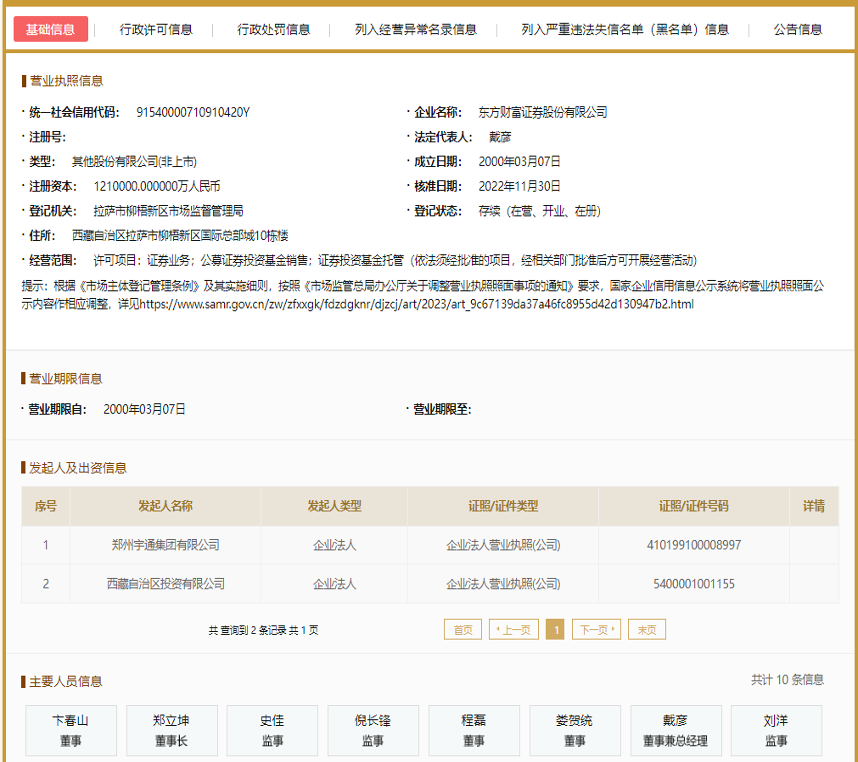Open 郑立坤 董事长 personnel card
The image size is (858, 762).
coord(172,730)
